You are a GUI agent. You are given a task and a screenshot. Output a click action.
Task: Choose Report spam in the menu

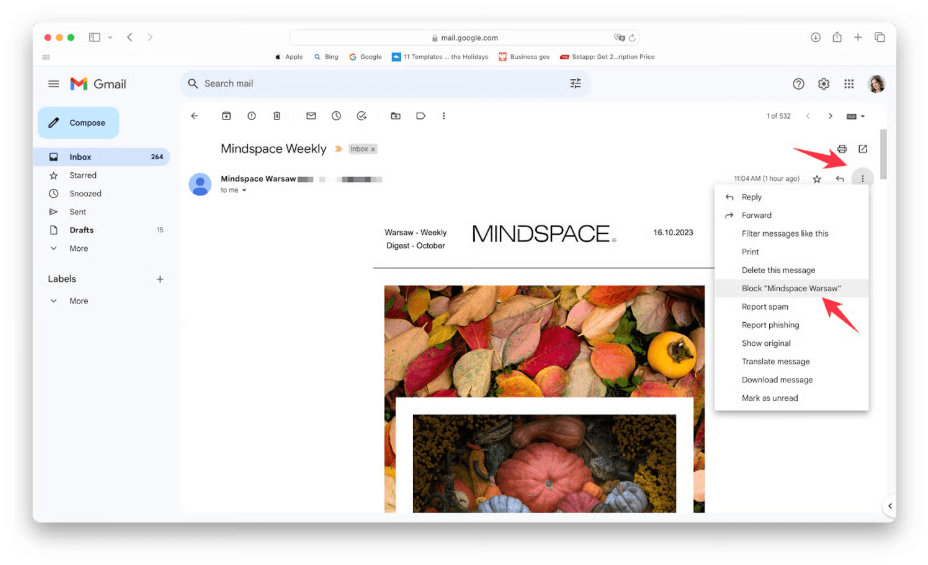(791, 307)
